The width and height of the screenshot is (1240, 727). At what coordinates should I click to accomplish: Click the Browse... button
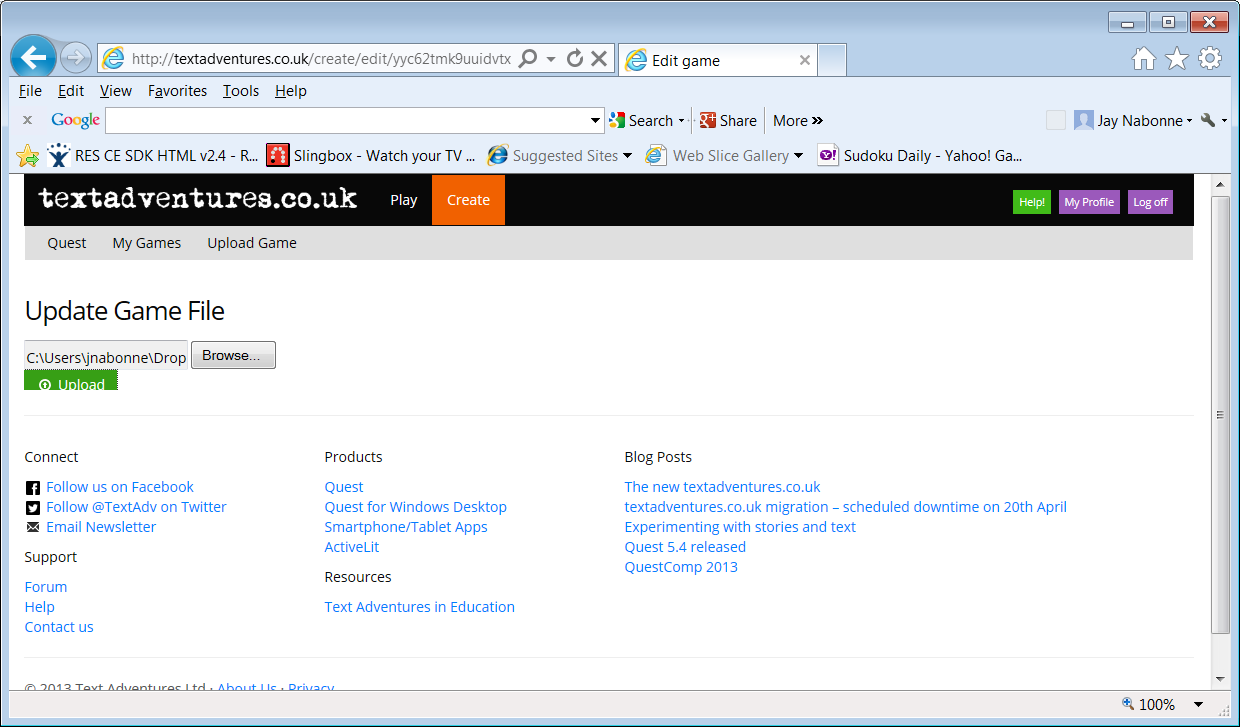click(x=232, y=356)
